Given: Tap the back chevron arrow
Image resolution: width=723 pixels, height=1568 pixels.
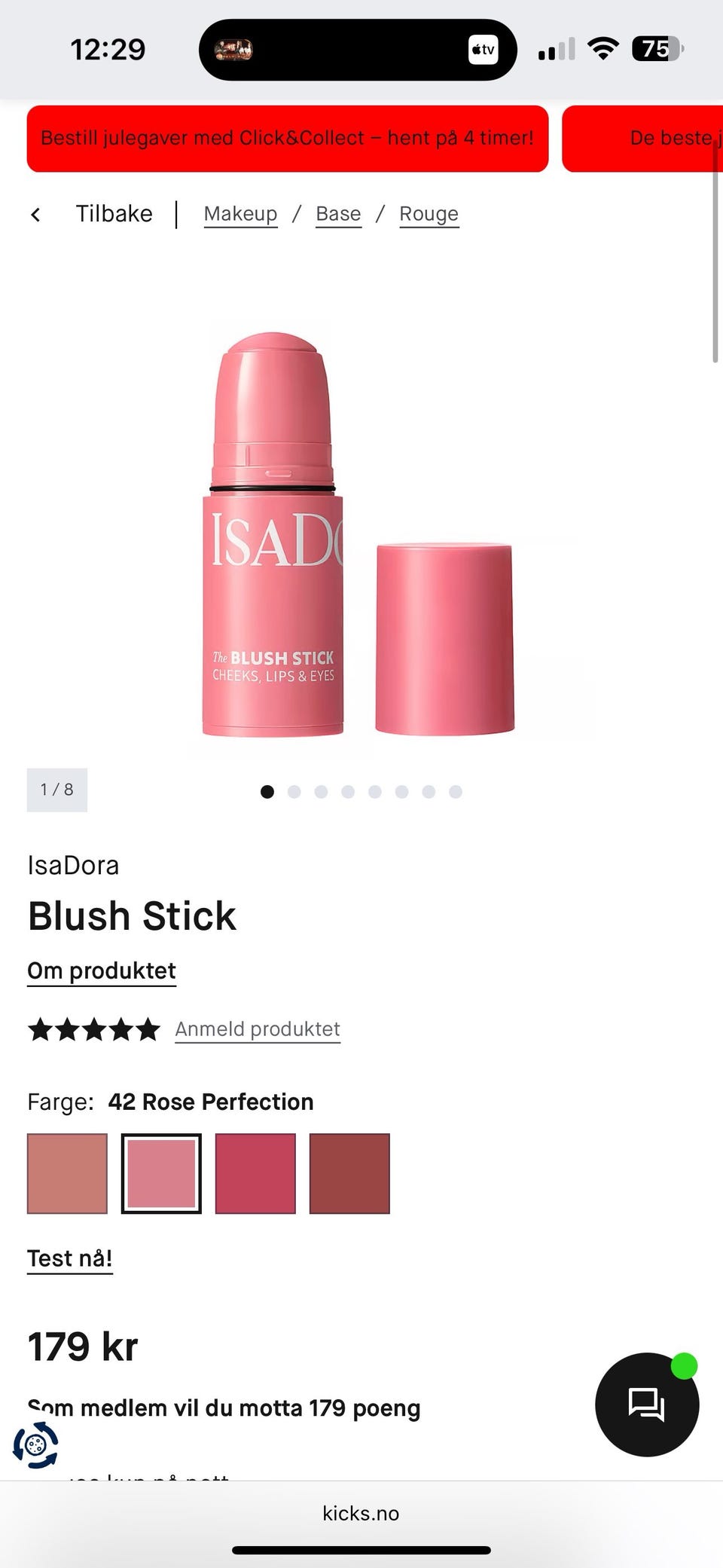Looking at the screenshot, I should pos(35,215).
